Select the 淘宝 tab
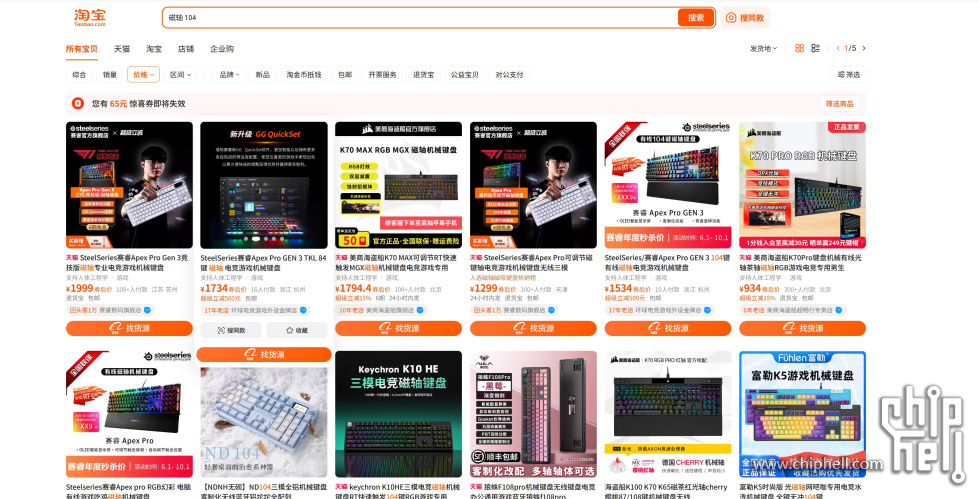The height and width of the screenshot is (499, 979). (154, 49)
